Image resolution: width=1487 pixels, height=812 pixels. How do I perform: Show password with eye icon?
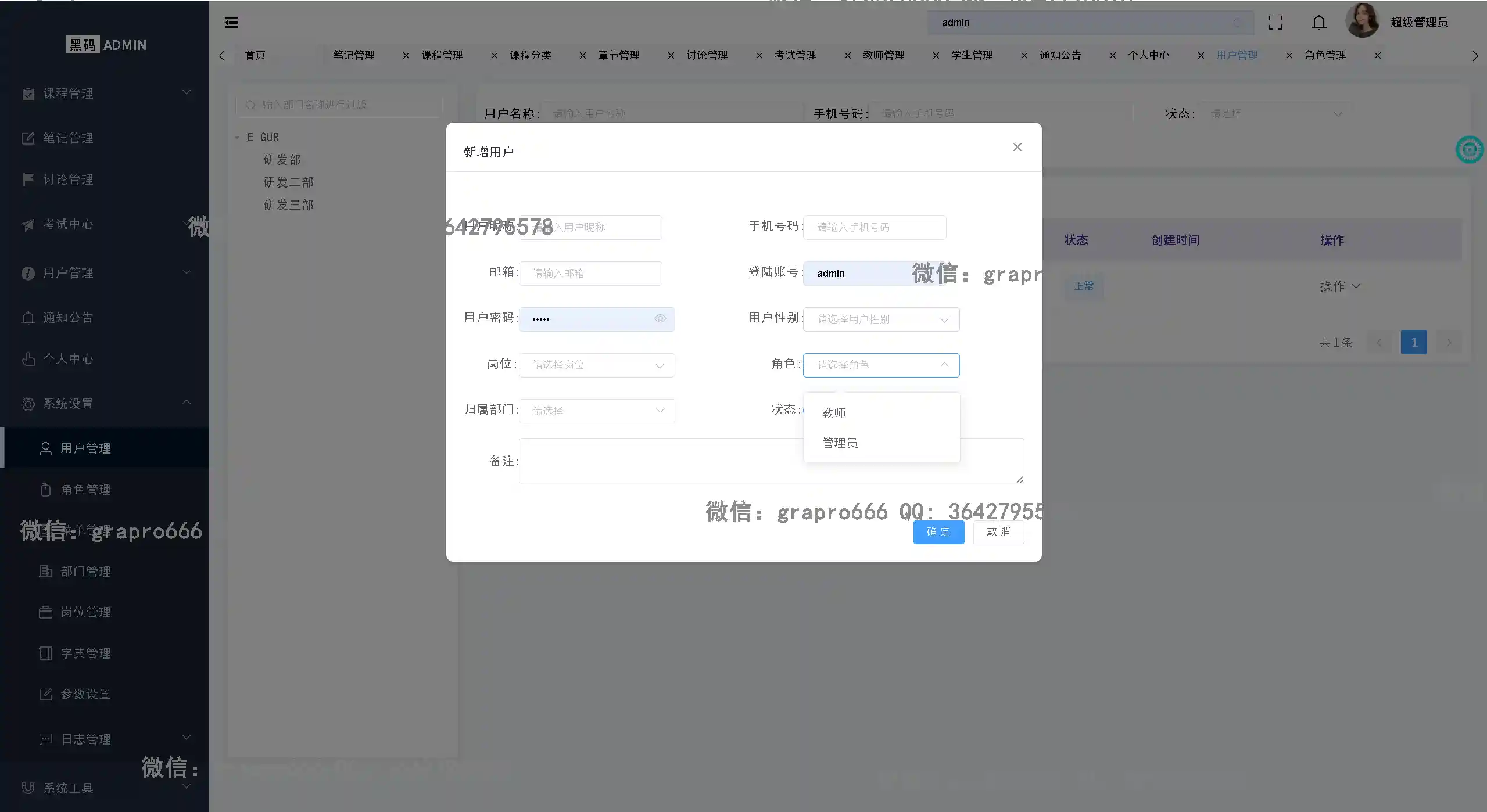pos(660,319)
